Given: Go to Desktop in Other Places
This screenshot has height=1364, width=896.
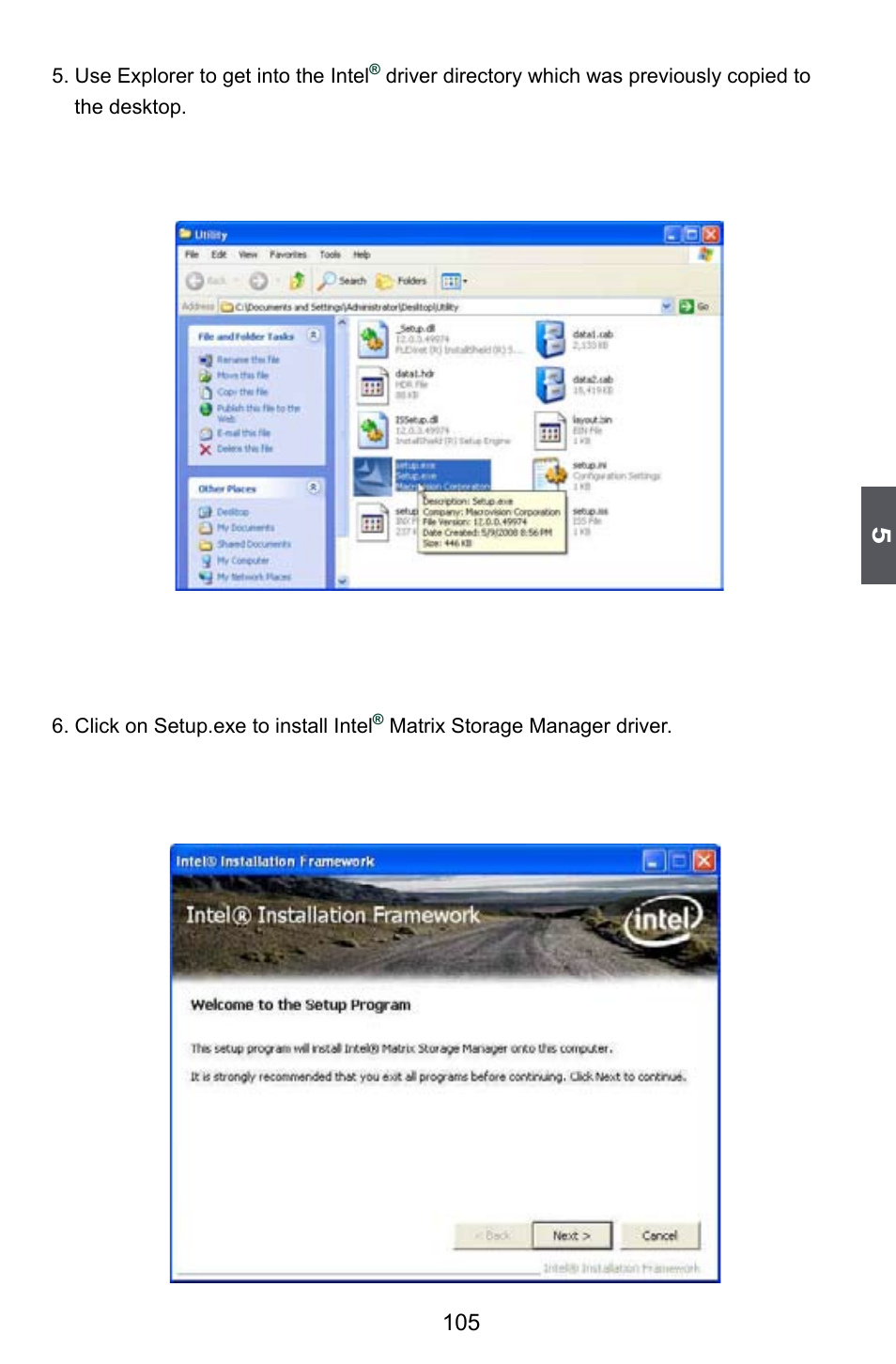Looking at the screenshot, I should [233, 512].
